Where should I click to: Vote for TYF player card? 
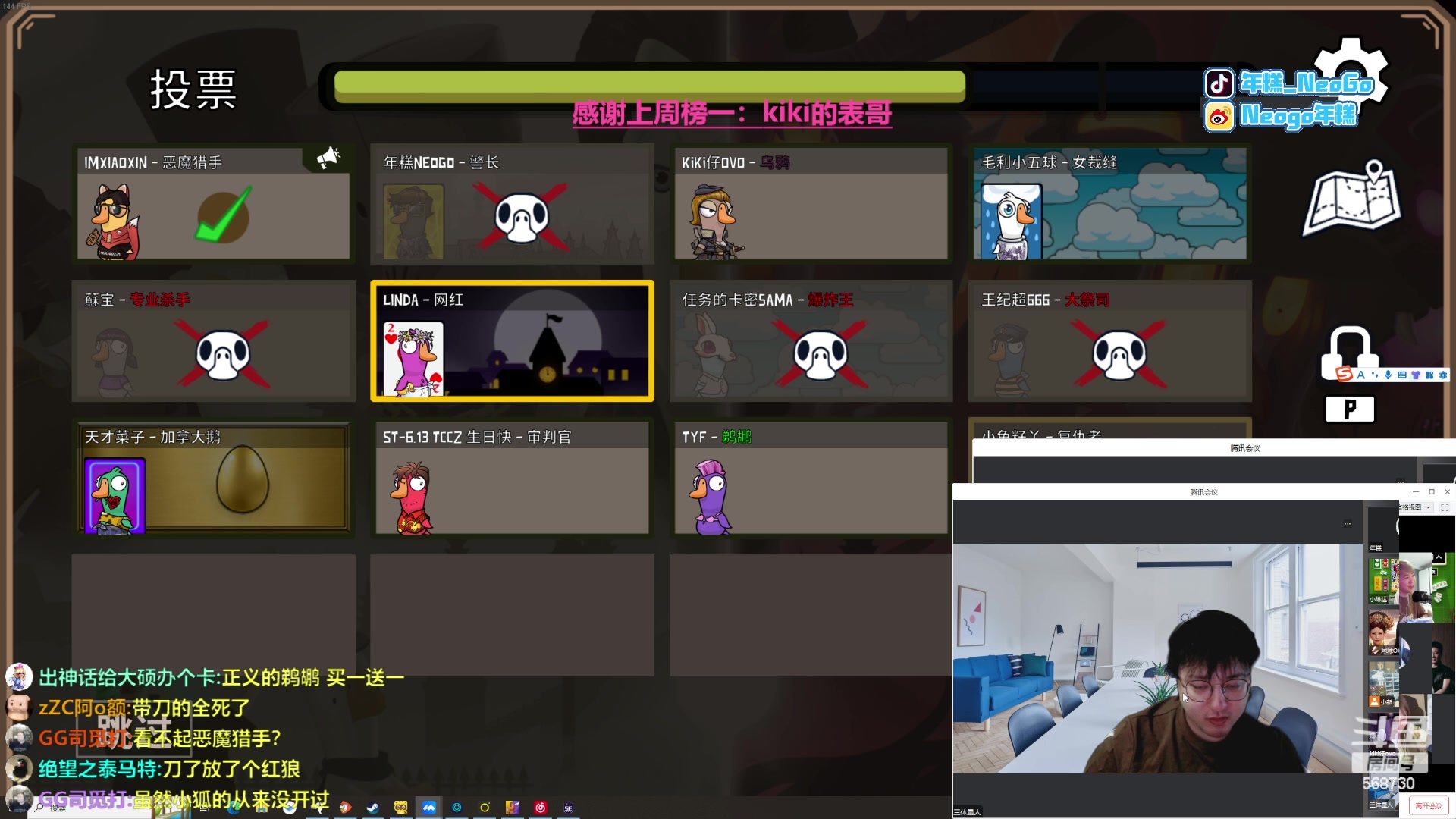[x=811, y=478]
